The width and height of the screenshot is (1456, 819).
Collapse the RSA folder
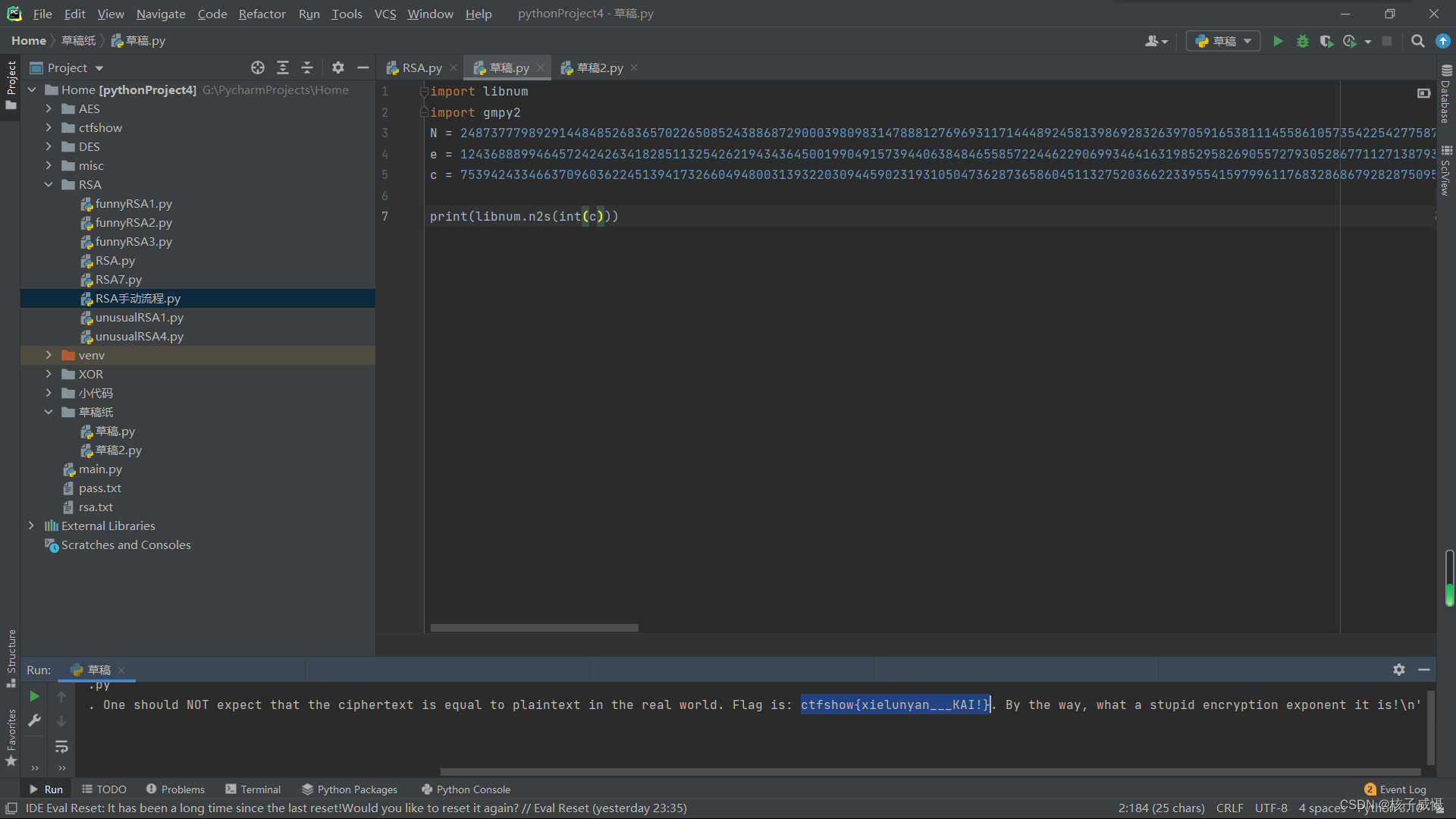49,184
